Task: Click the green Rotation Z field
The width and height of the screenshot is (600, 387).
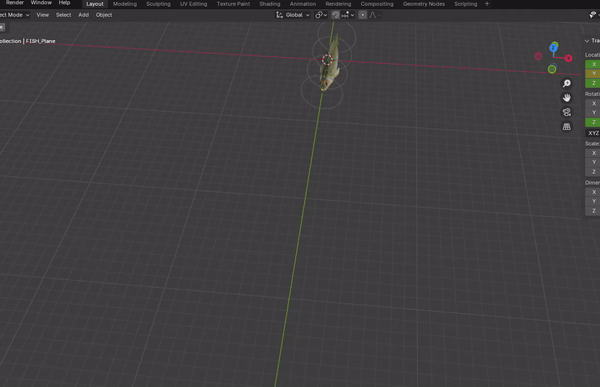Action: click(592, 122)
